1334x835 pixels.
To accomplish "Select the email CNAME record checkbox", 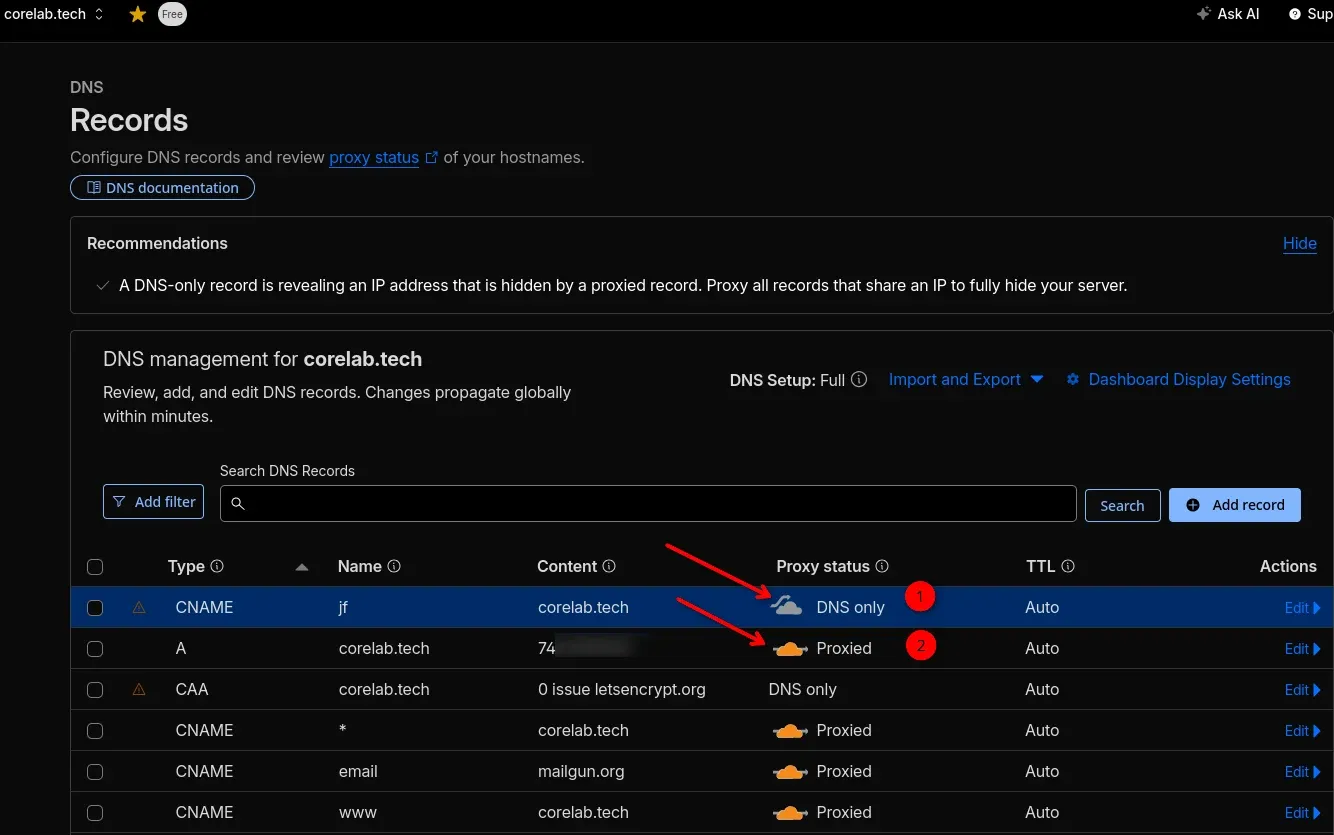I will click(95, 772).
